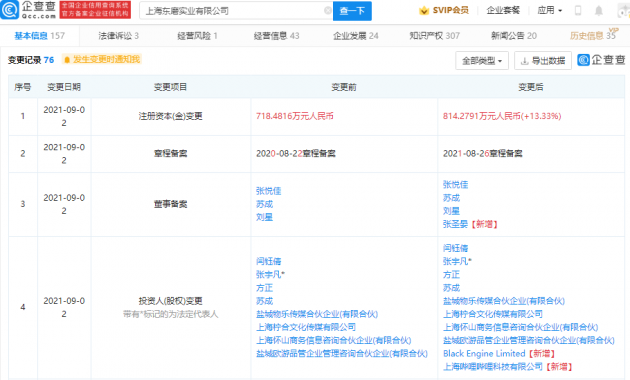
Task: Select 注册资本(金)变更 item cell
Action: point(170,116)
